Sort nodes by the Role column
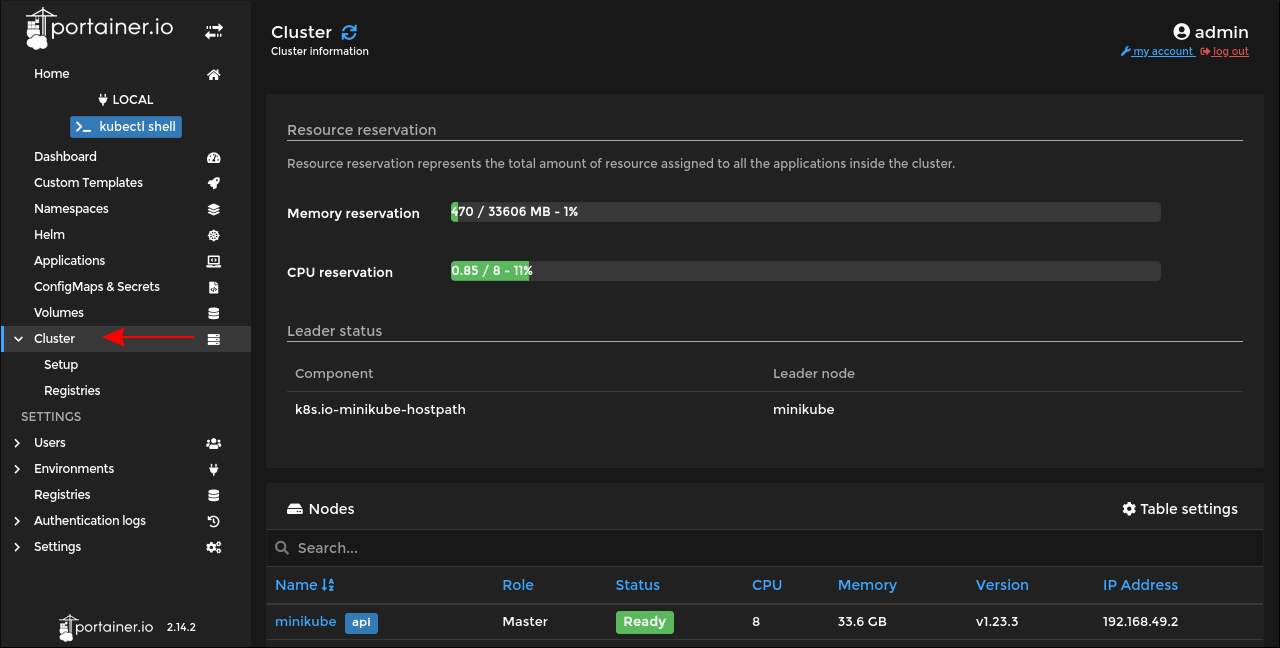 518,585
